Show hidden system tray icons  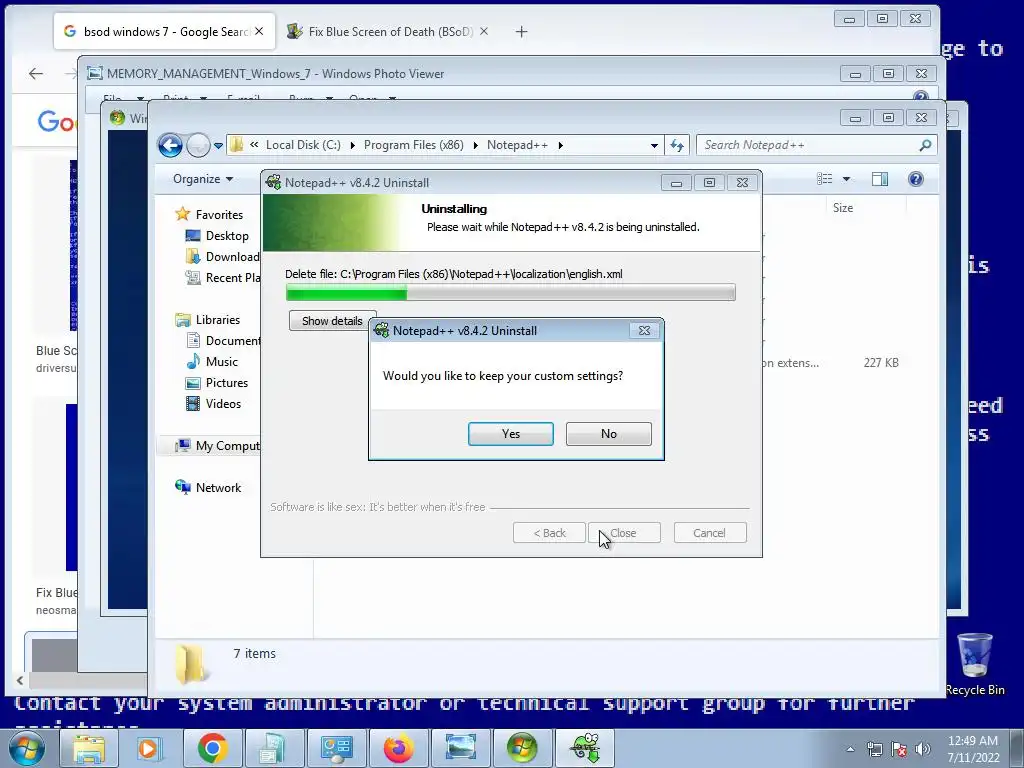[850, 749]
